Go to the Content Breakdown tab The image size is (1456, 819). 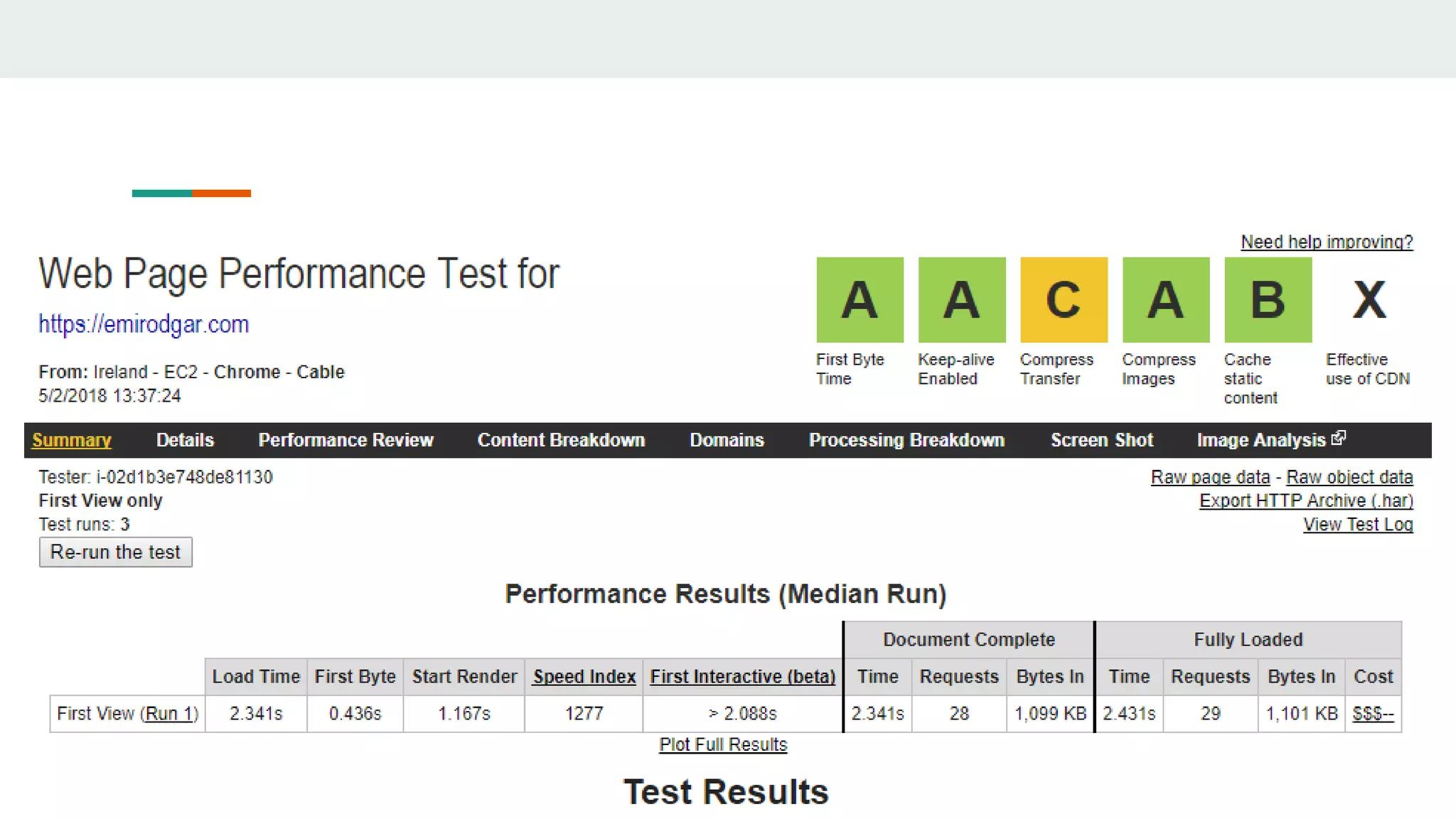pyautogui.click(x=561, y=440)
